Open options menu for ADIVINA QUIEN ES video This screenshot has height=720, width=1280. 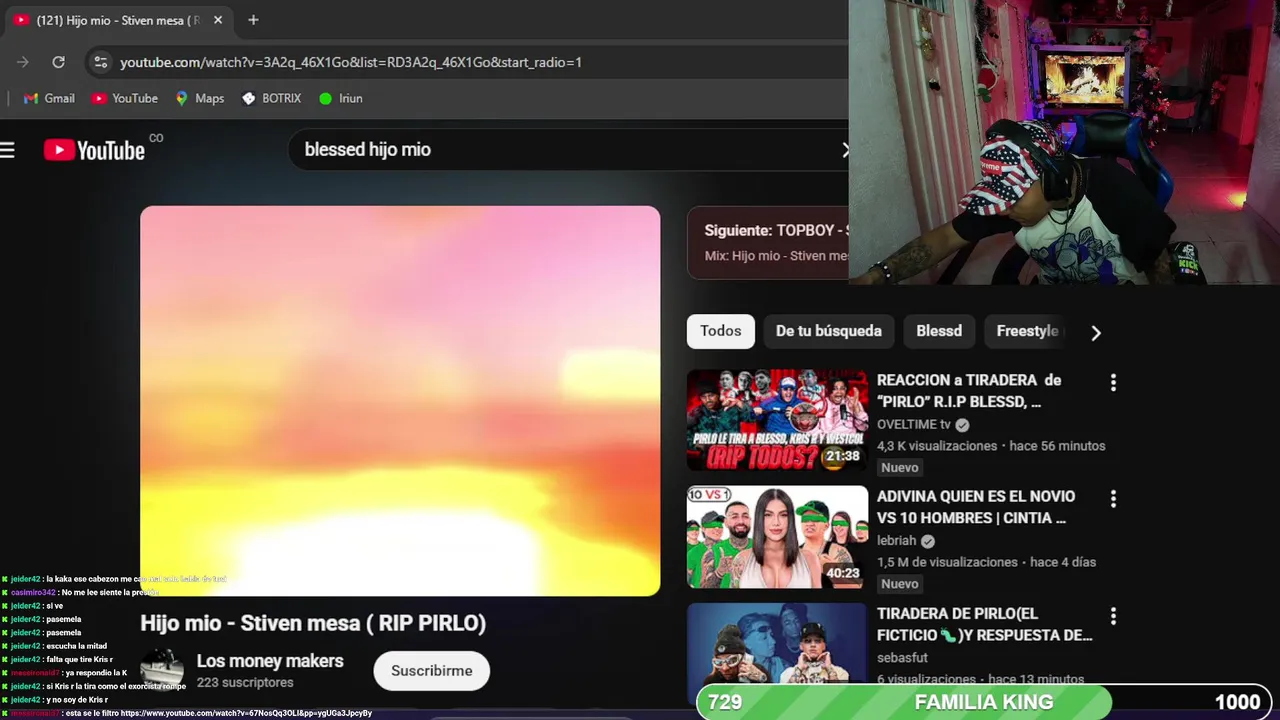pos(1113,498)
